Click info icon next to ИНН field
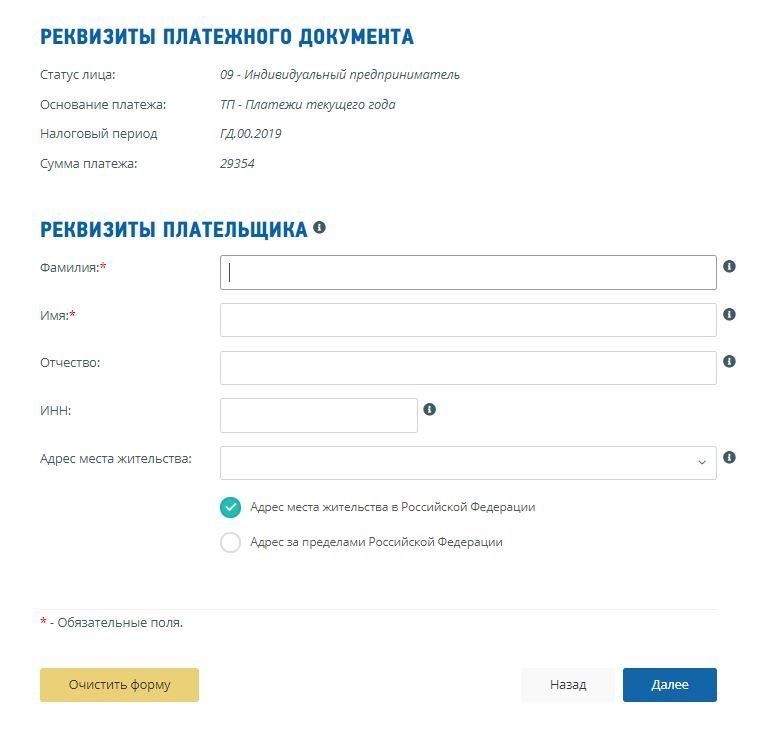Viewport: 757px width, 734px height. (429, 410)
